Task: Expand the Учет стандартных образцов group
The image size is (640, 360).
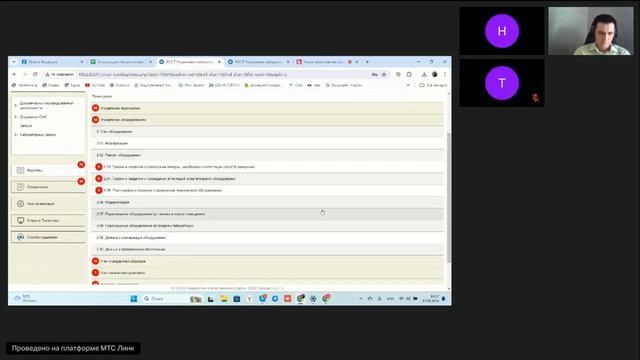Action: point(267,261)
